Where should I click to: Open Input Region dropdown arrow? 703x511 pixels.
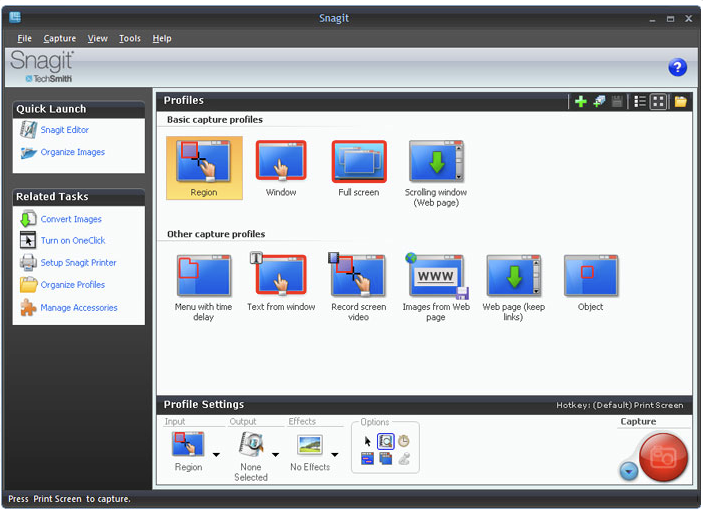[x=216, y=455]
